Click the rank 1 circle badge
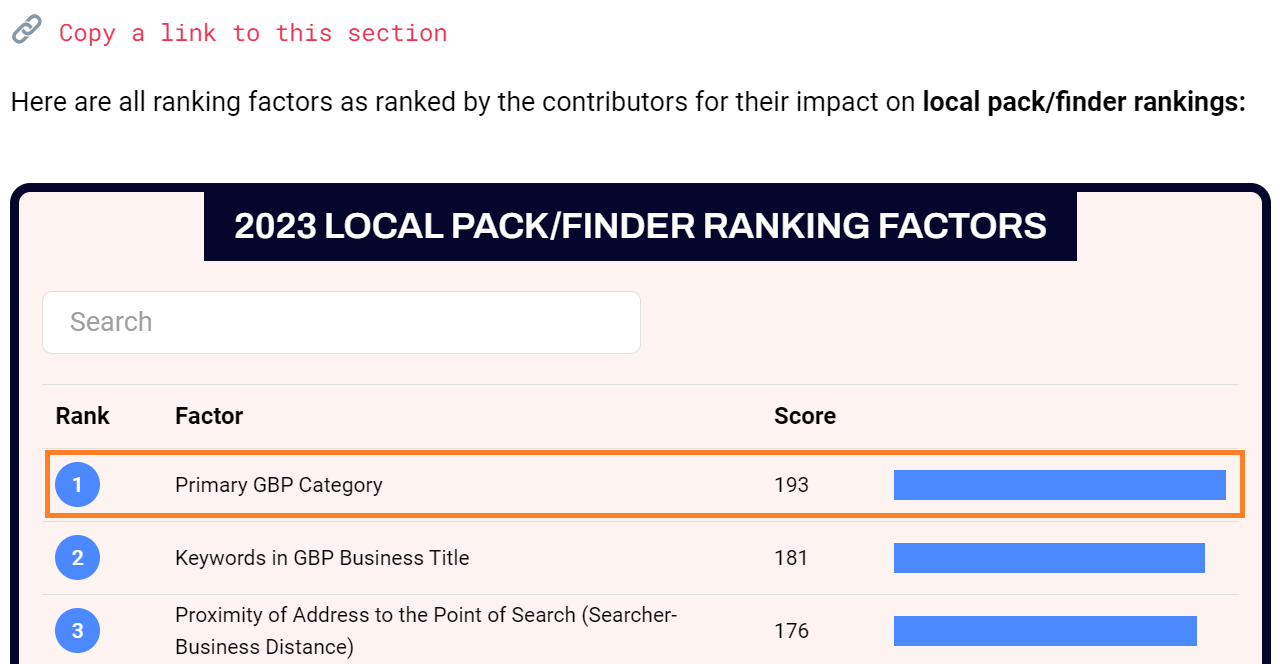Viewport: 1280px width, 664px height. point(77,484)
